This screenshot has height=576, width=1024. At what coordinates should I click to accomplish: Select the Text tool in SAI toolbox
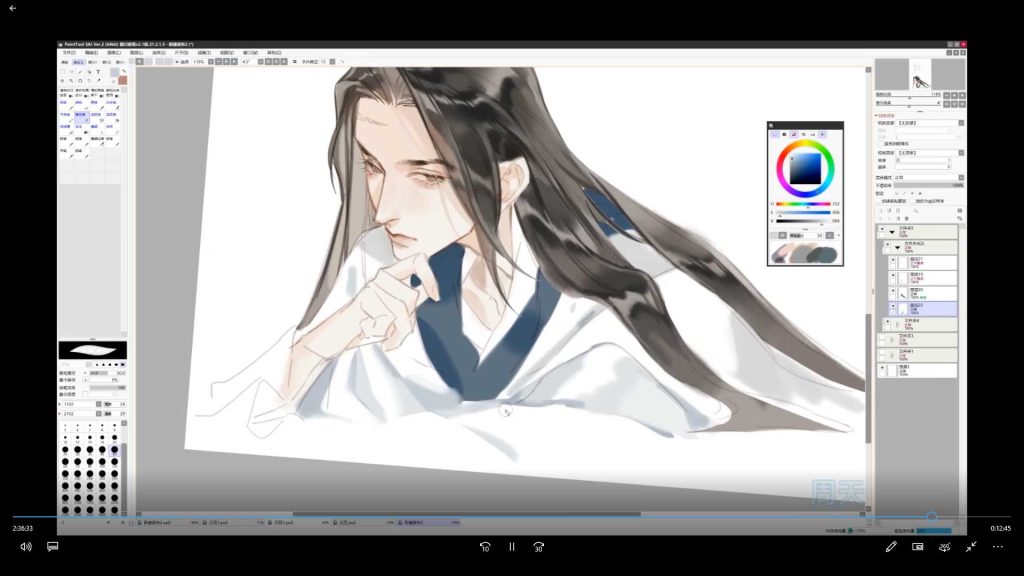(98, 72)
